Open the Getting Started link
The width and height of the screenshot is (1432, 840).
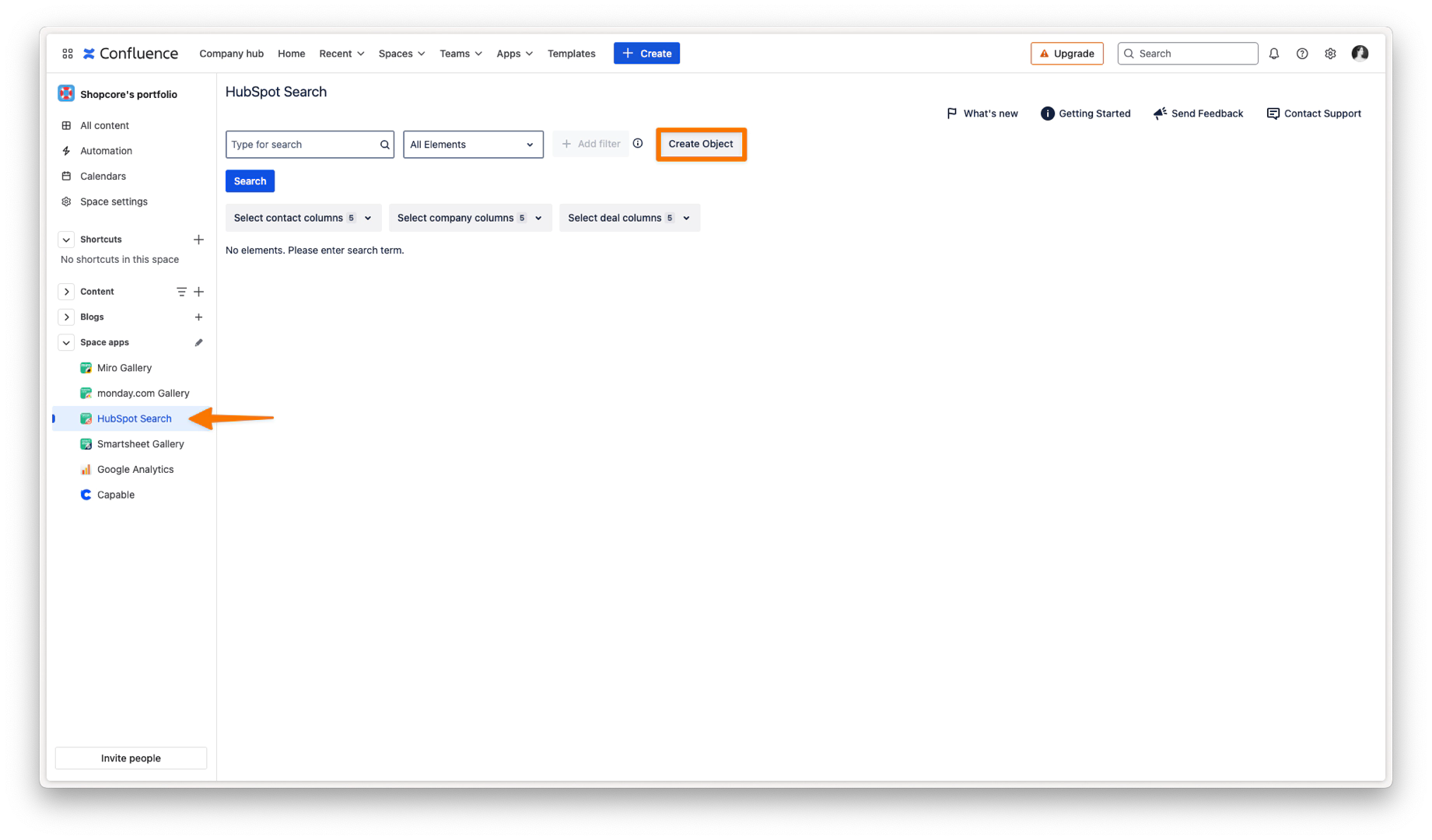(x=1085, y=114)
